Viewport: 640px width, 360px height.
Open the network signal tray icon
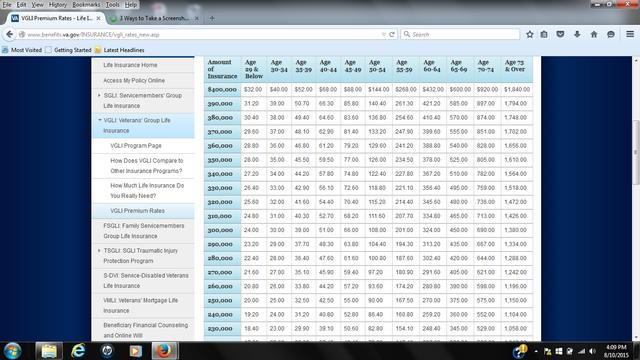(x=581, y=351)
